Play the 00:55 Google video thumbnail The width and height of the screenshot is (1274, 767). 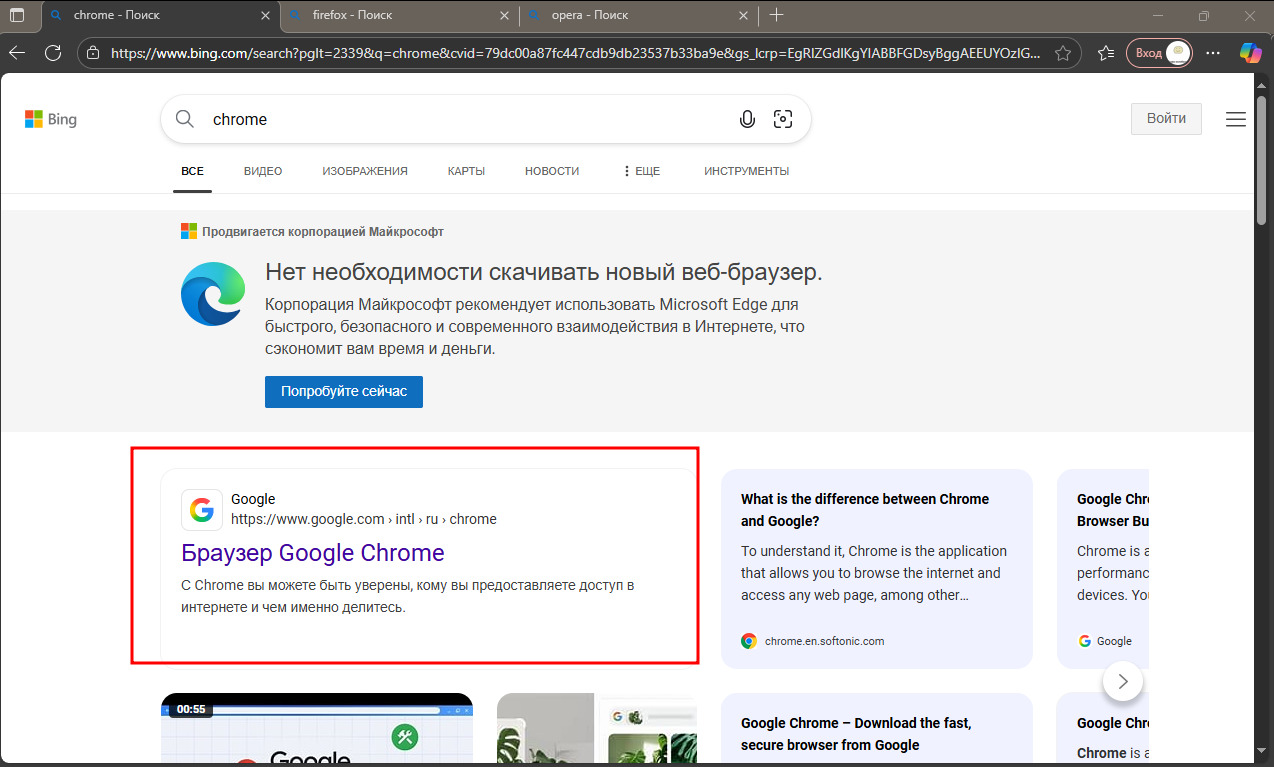tap(316, 735)
